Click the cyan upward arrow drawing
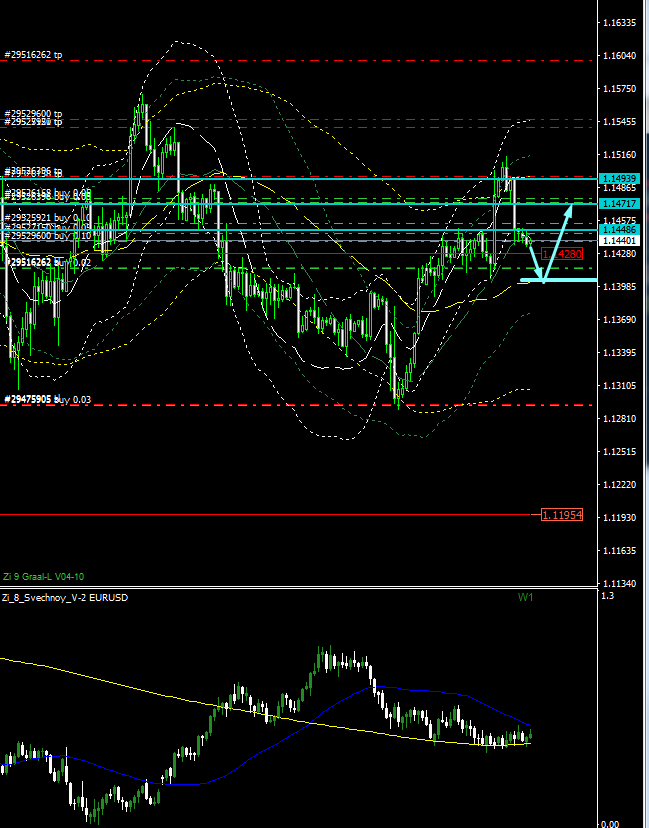This screenshot has height=828, width=649. click(557, 242)
